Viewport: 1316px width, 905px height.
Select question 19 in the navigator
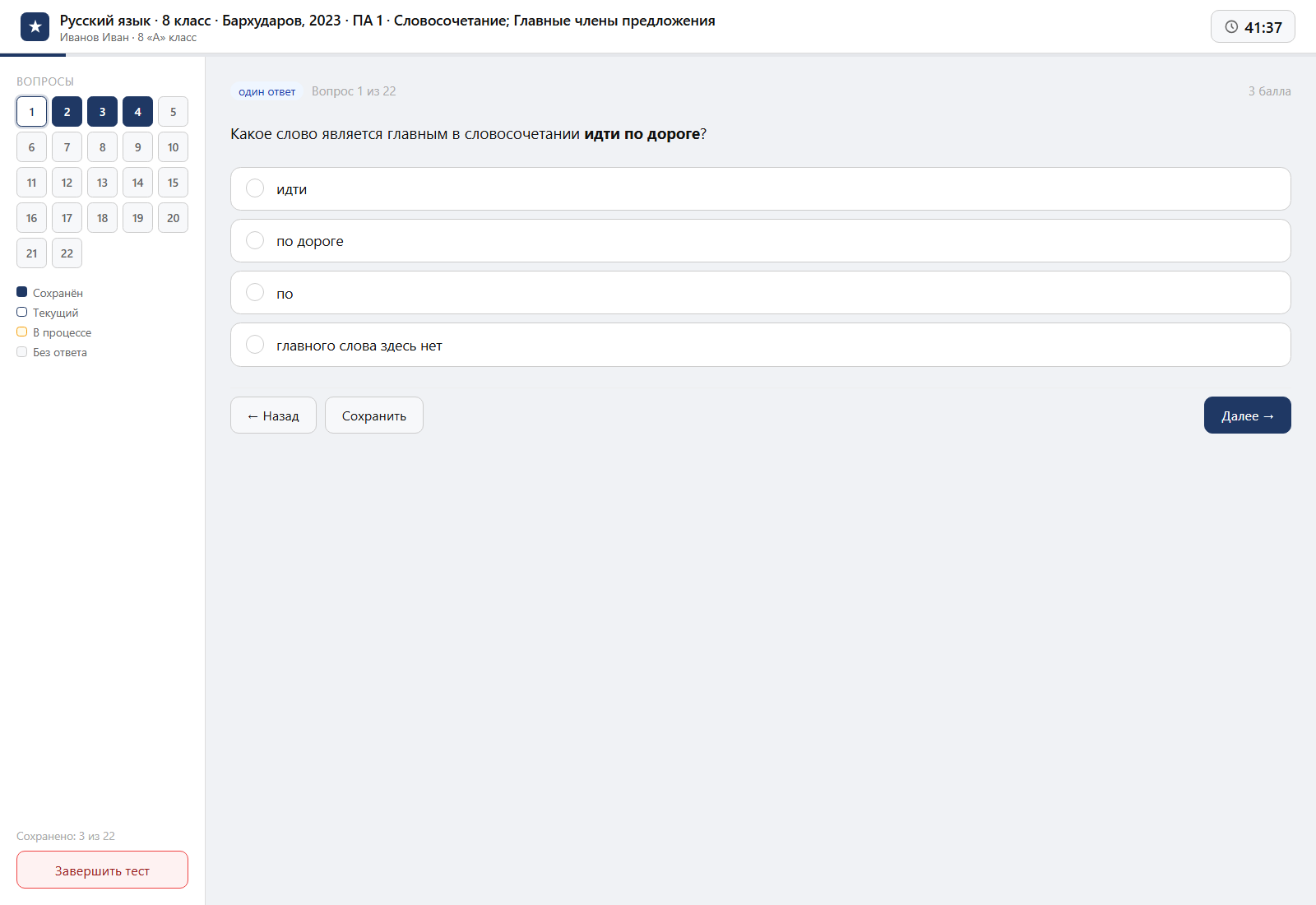(137, 218)
